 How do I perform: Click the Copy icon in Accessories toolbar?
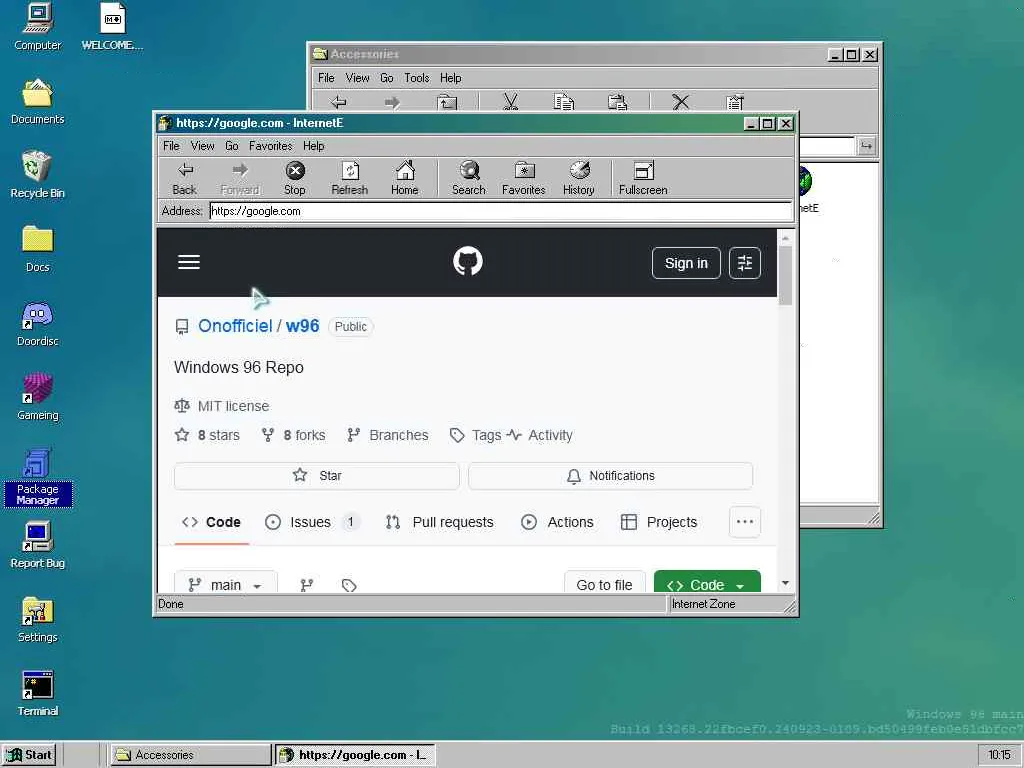click(x=564, y=102)
